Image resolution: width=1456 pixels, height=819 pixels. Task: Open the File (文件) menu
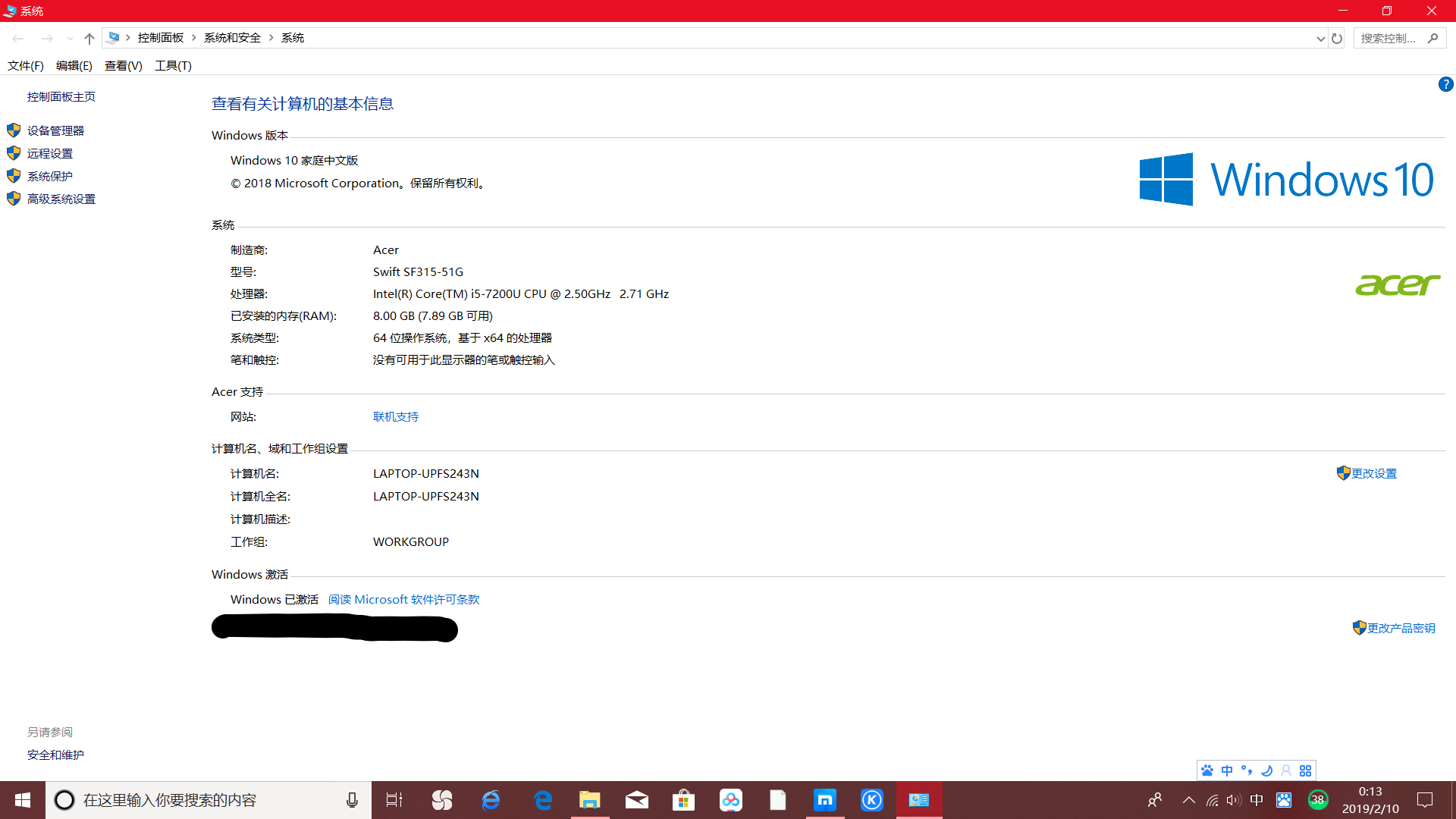tap(26, 66)
